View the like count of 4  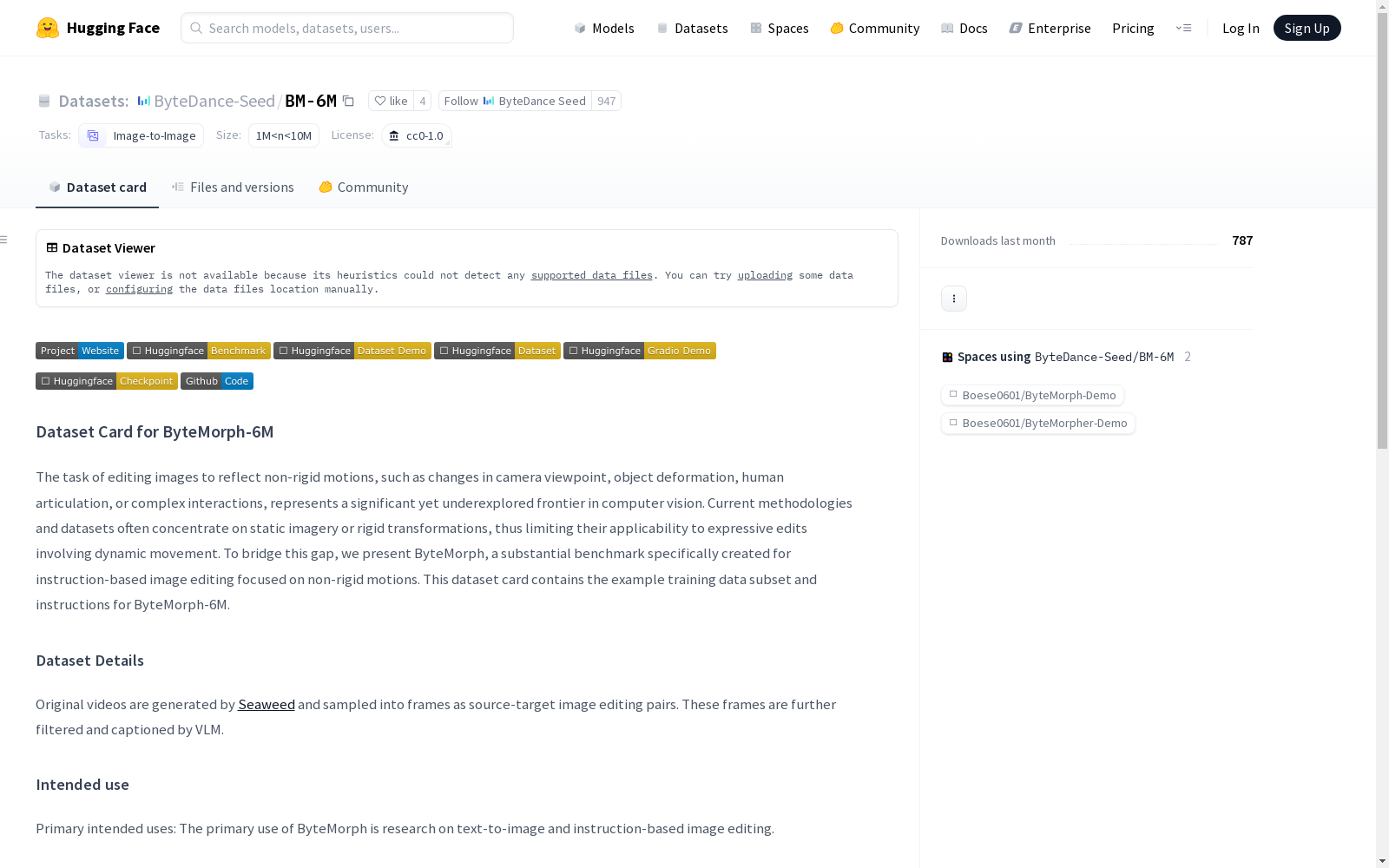pos(423,101)
